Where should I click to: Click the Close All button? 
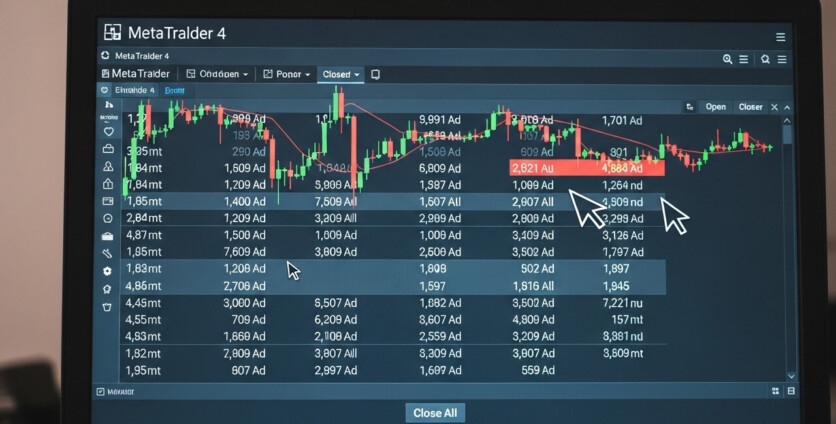click(x=435, y=413)
